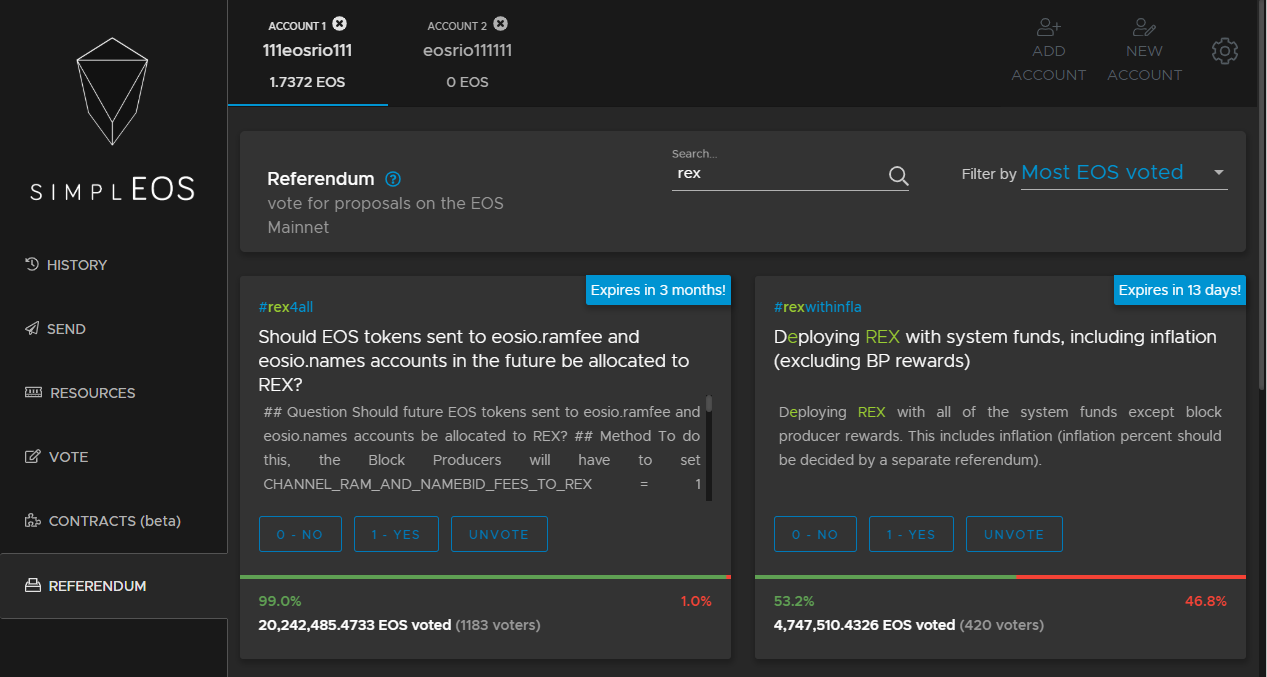Image resolution: width=1267 pixels, height=677 pixels.
Task: Open the Resources page
Action: [x=114, y=393]
